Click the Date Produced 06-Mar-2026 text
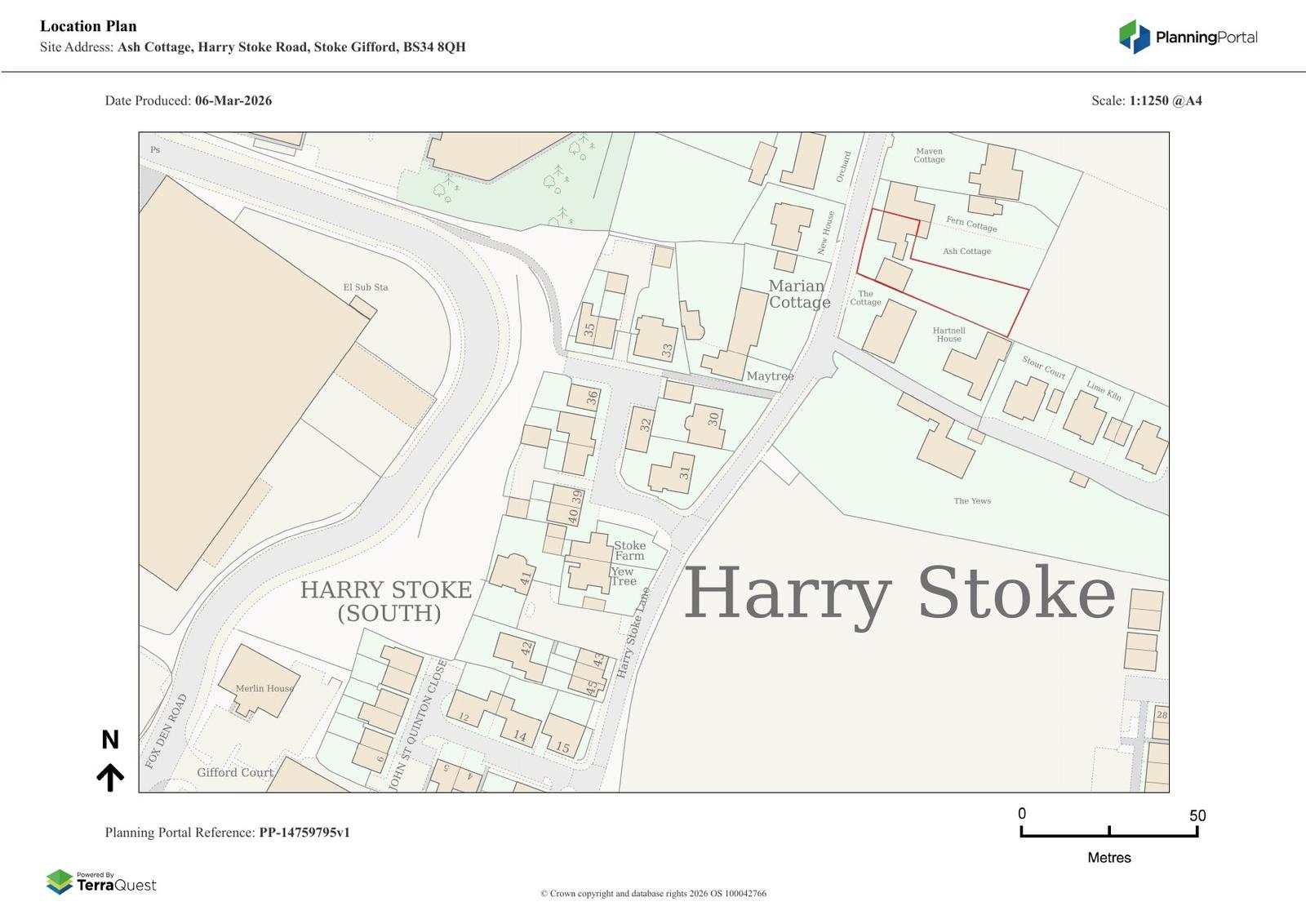This screenshot has width=1306, height=924. point(189,100)
